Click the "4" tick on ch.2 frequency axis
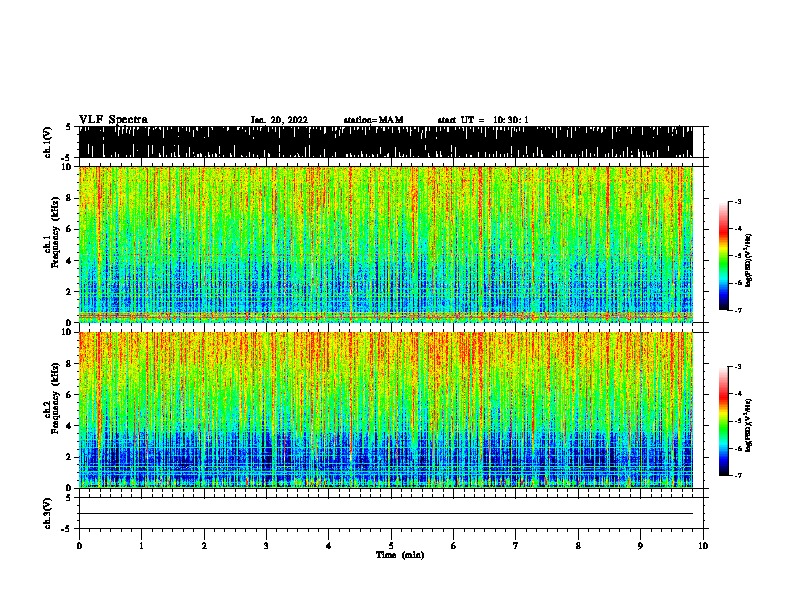 coord(70,426)
